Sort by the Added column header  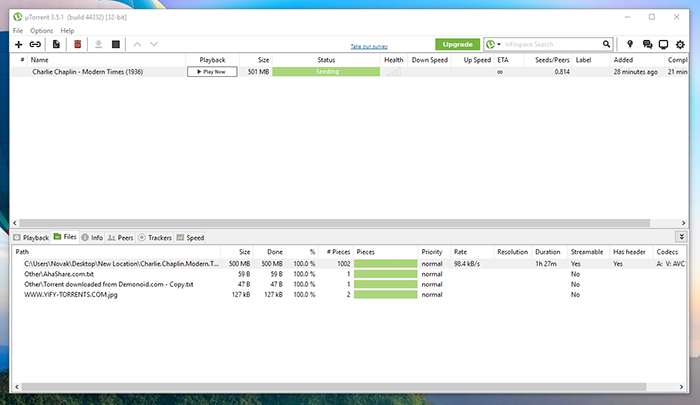(x=637, y=60)
